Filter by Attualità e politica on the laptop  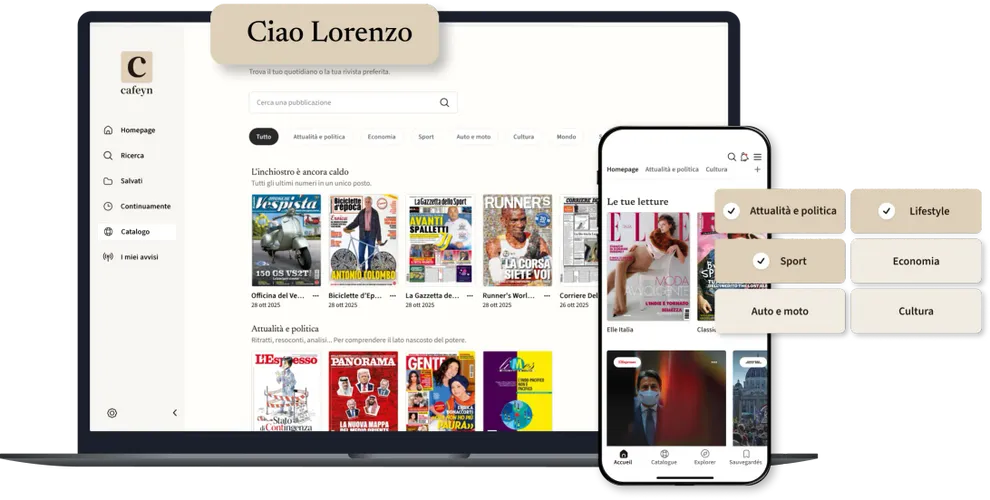pos(319,136)
